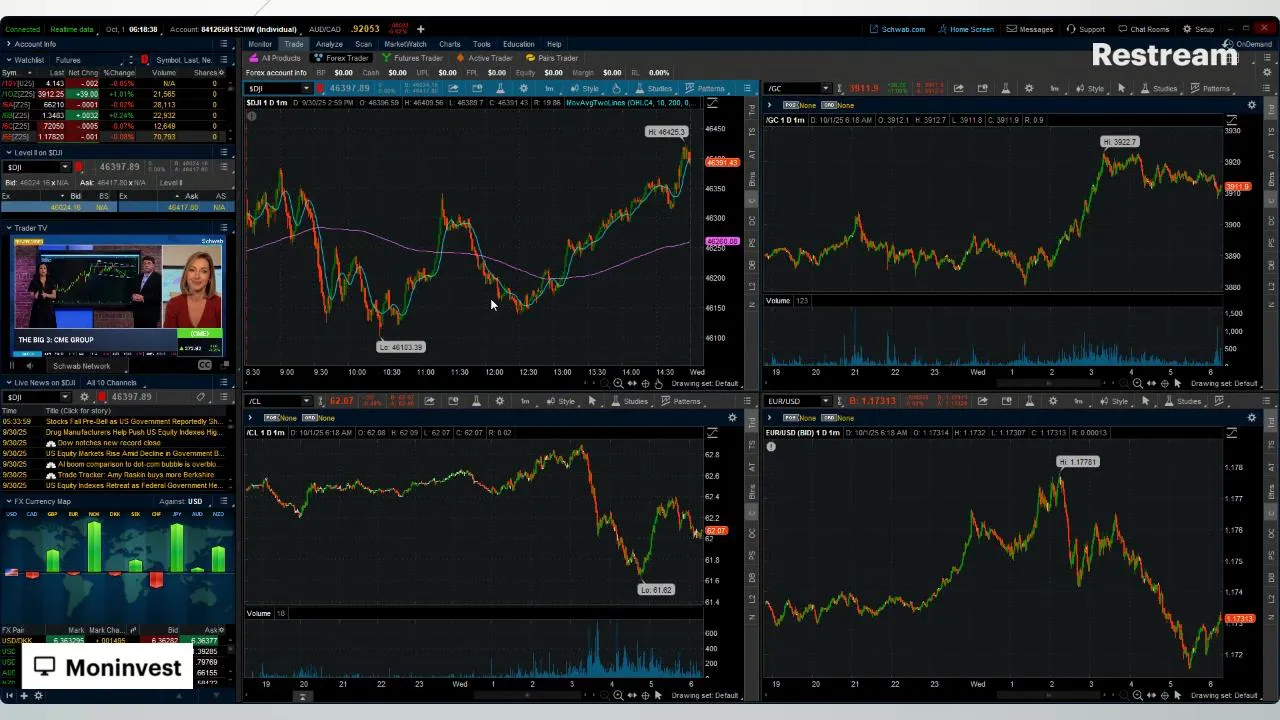Open Studies on EUR/USD chart
Screen dimensions: 1280x720
(1183, 401)
